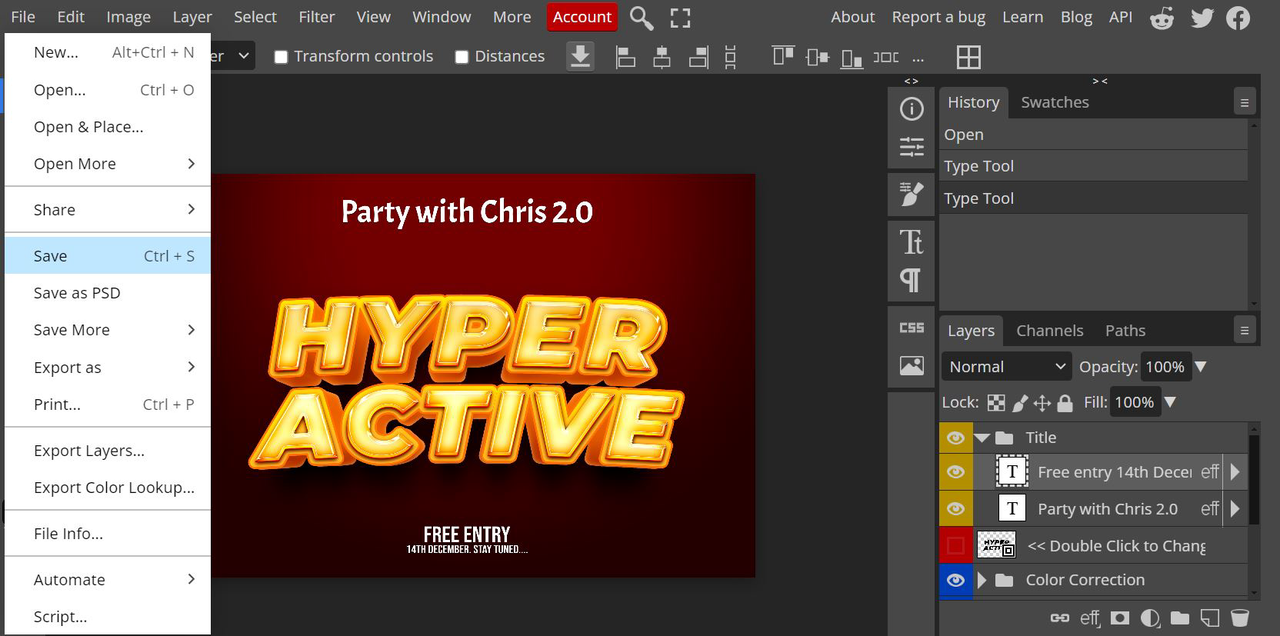Collapse the Title folder

(x=982, y=438)
